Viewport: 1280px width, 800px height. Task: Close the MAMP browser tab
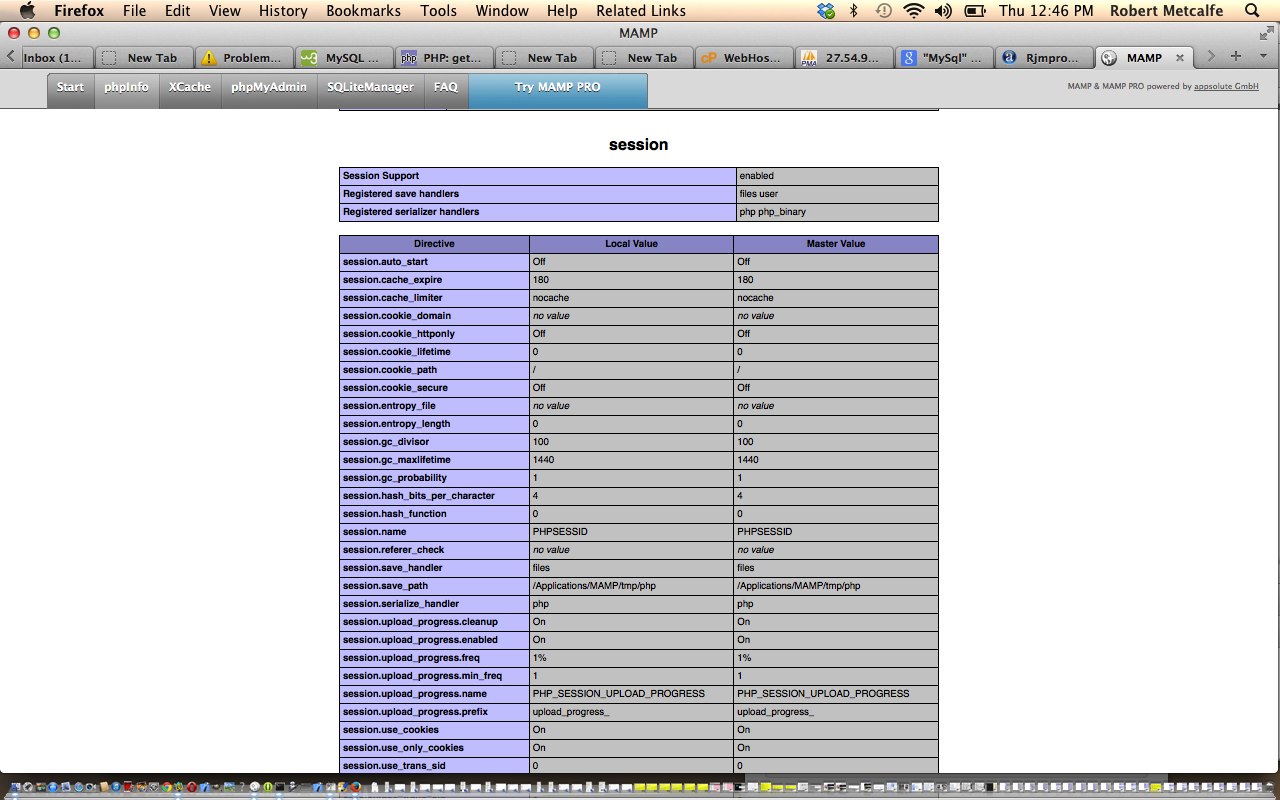(1180, 58)
